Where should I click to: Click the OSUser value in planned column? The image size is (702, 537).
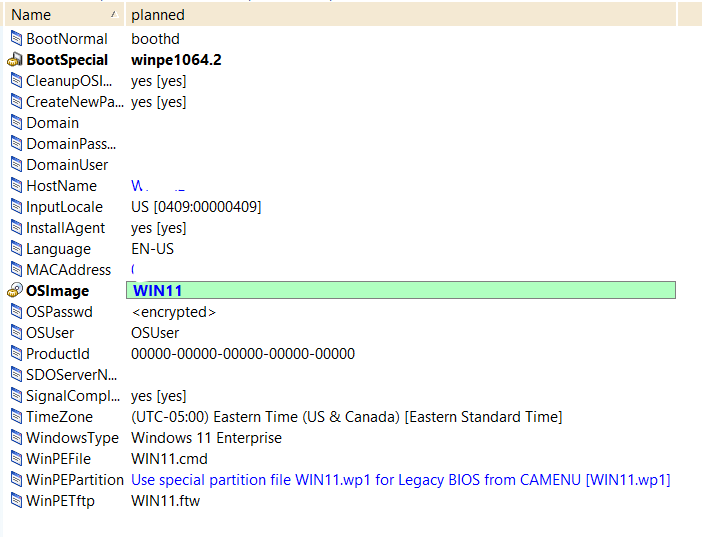point(155,333)
